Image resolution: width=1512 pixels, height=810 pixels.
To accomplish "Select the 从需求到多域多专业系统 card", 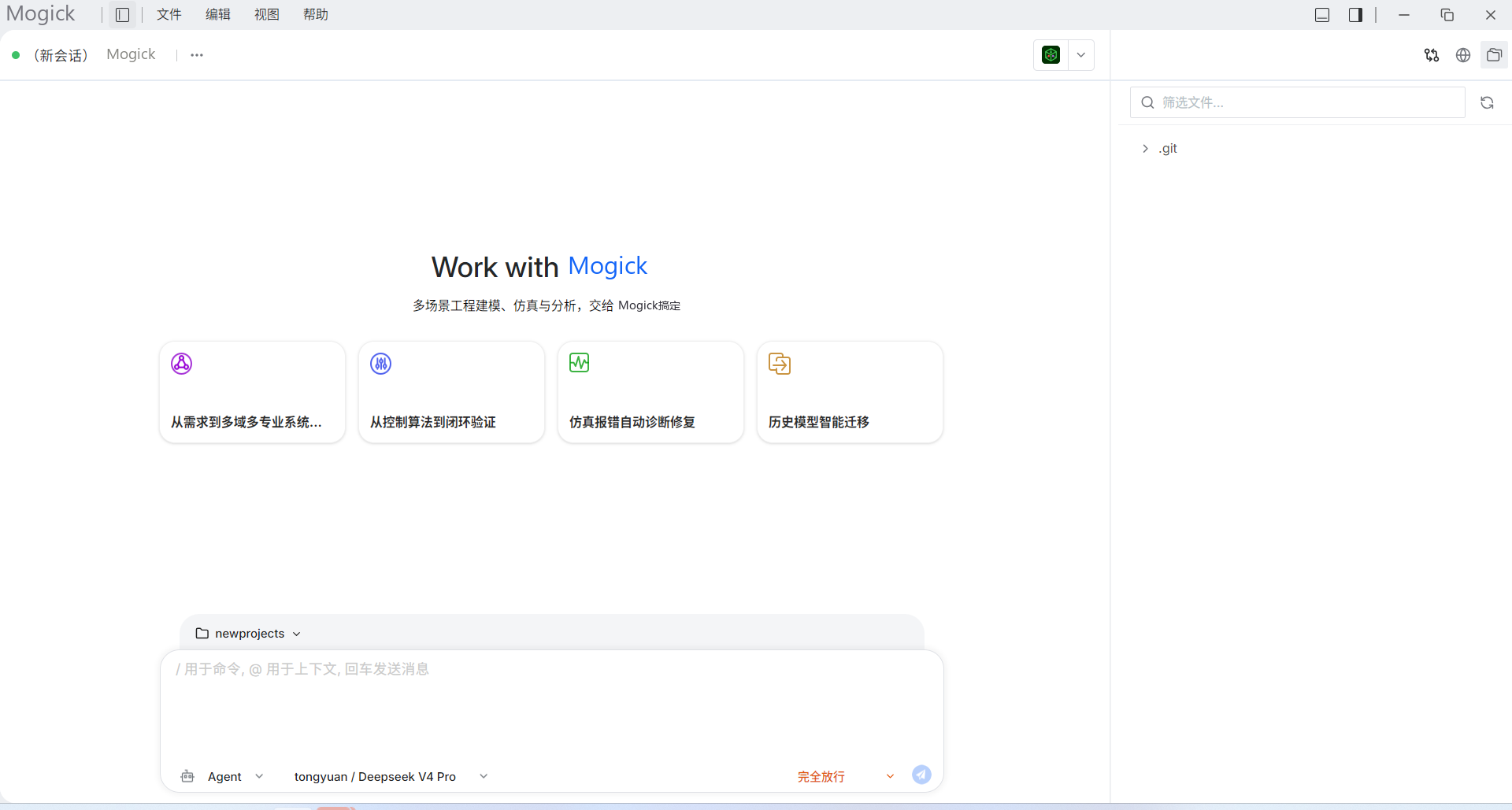I will 252,392.
